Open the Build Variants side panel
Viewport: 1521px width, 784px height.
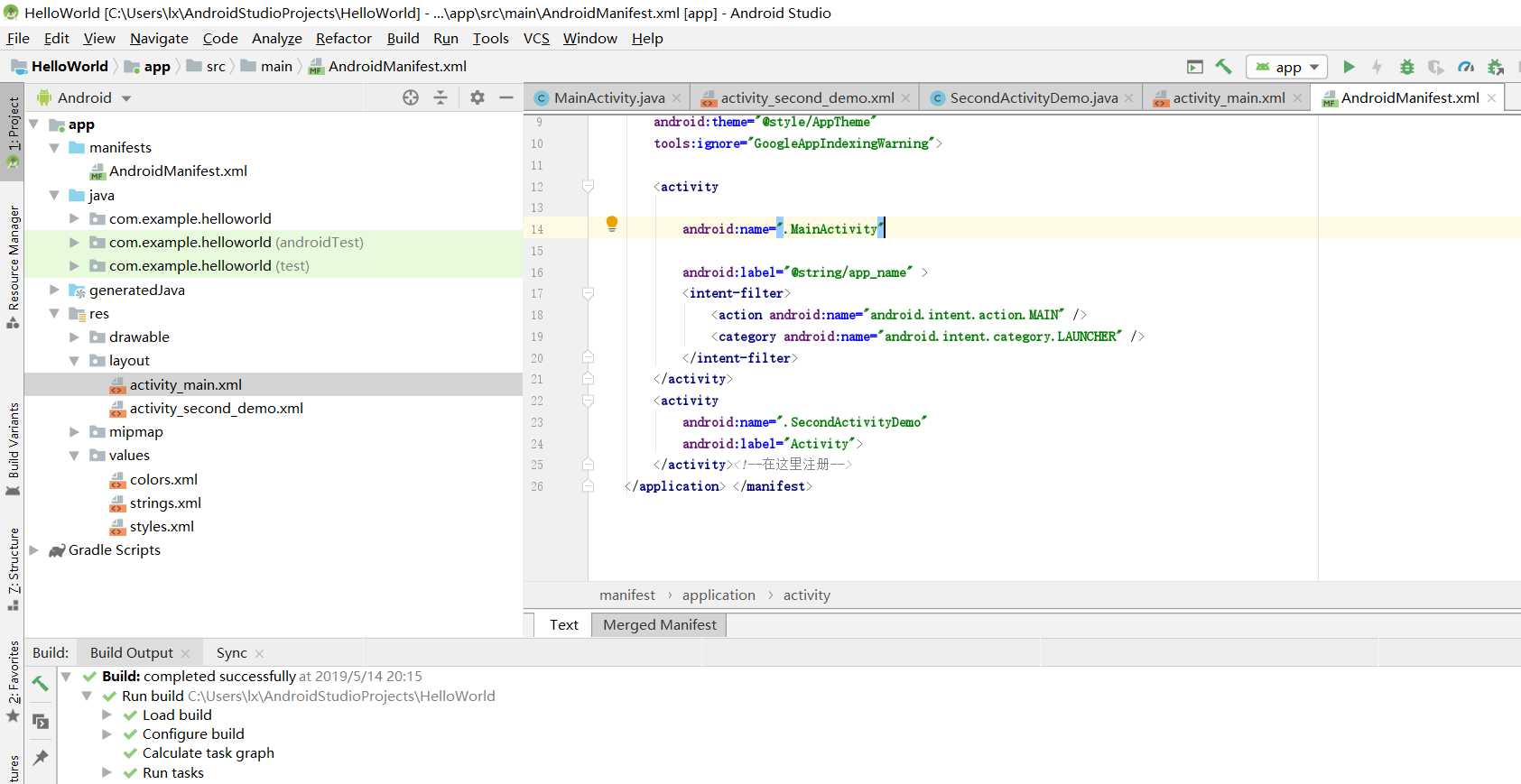pos(13,449)
